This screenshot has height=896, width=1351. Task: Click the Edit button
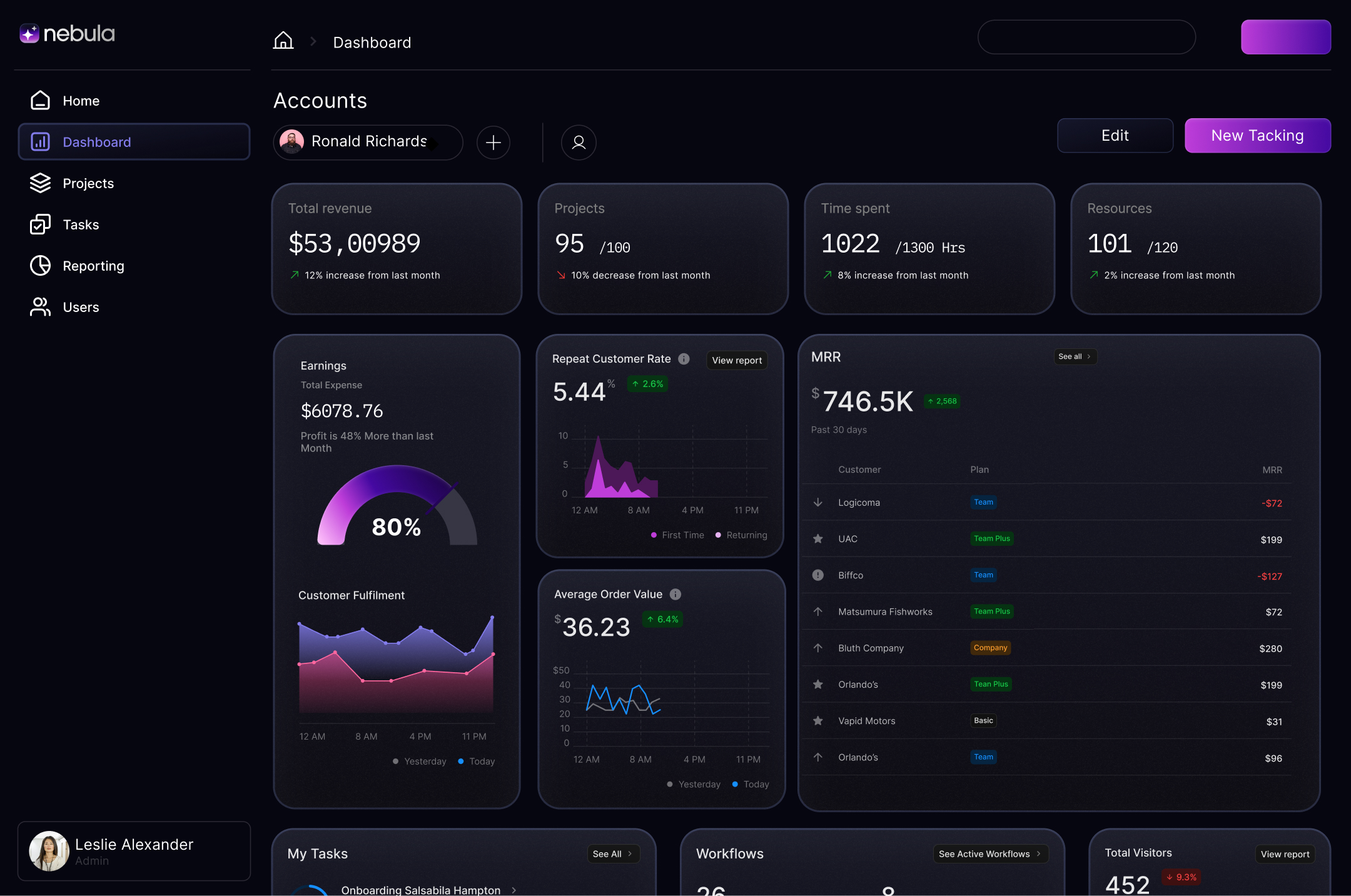[x=1115, y=136]
